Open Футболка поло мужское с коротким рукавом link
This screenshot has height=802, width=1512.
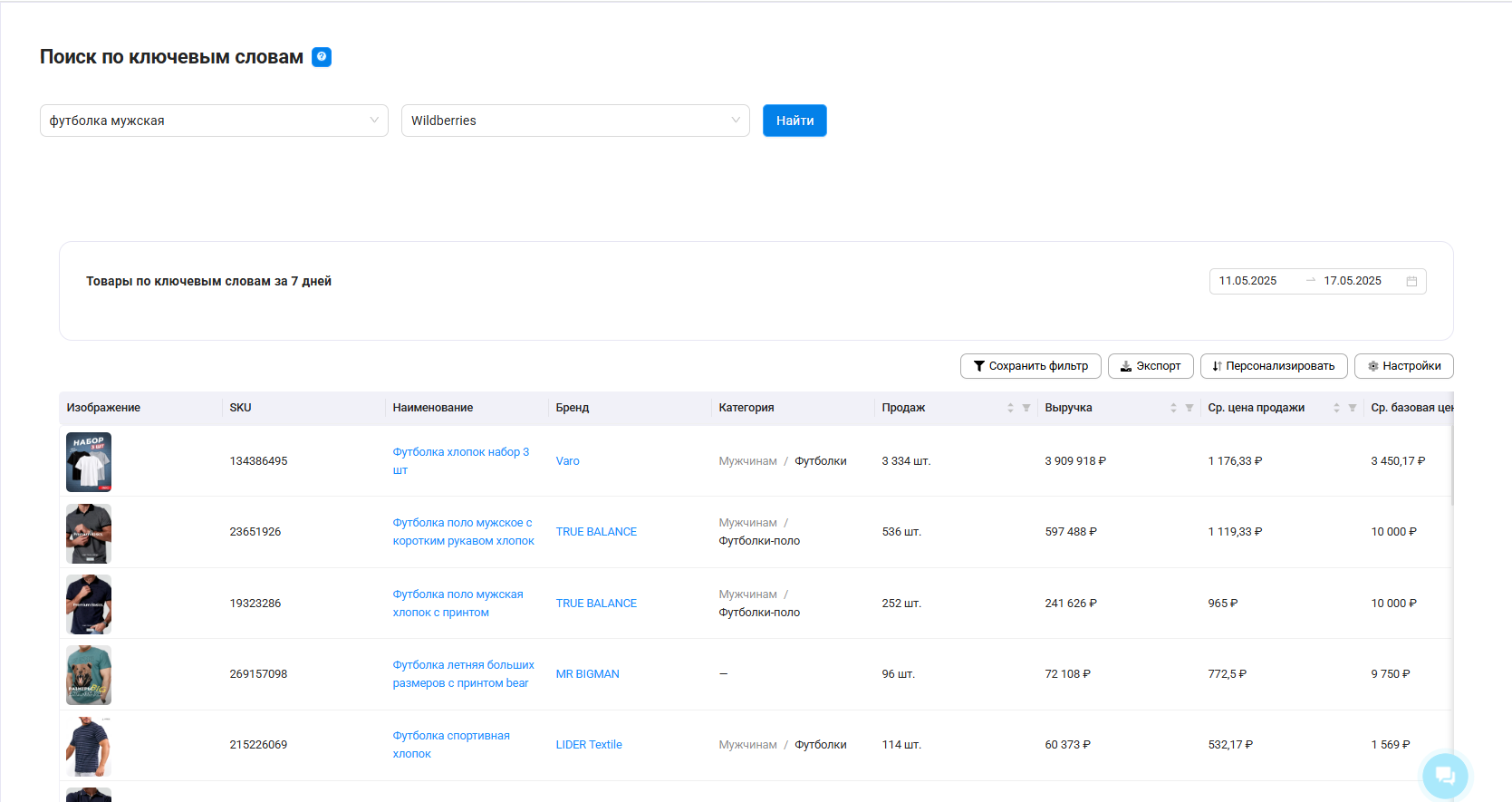pos(463,532)
